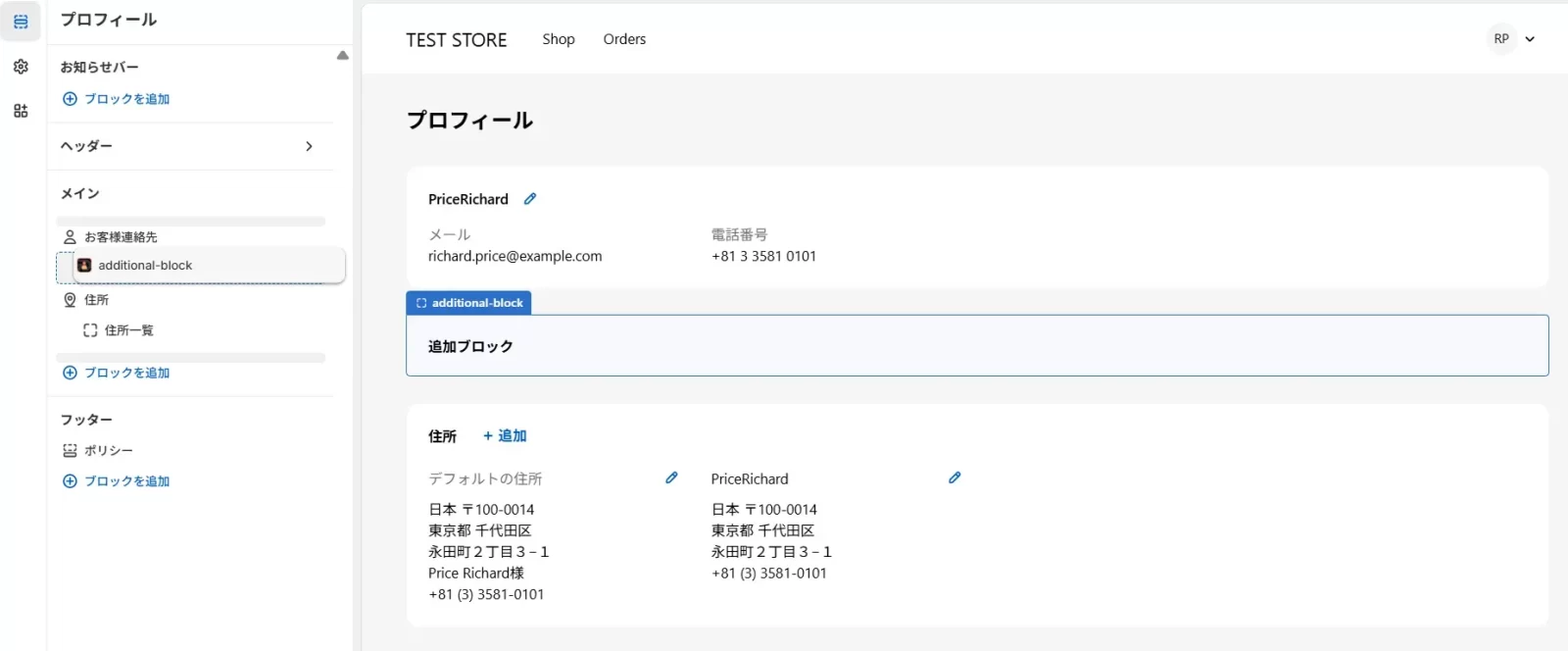The width and height of the screenshot is (1568, 651).
Task: Click the デフォルトの住所 label
Action: click(x=485, y=479)
